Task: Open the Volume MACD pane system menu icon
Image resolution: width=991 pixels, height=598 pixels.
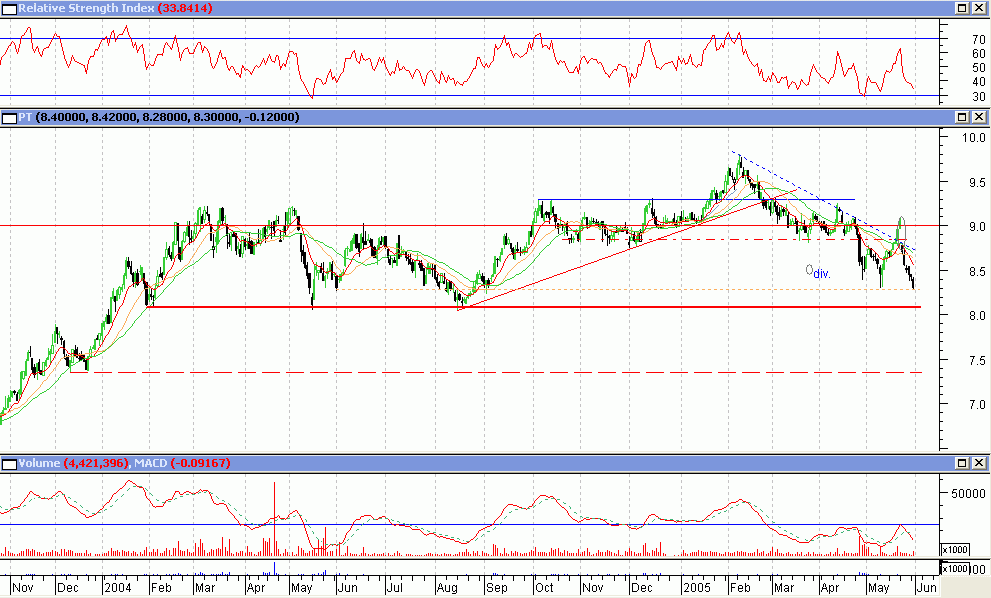Action: click(x=9, y=464)
